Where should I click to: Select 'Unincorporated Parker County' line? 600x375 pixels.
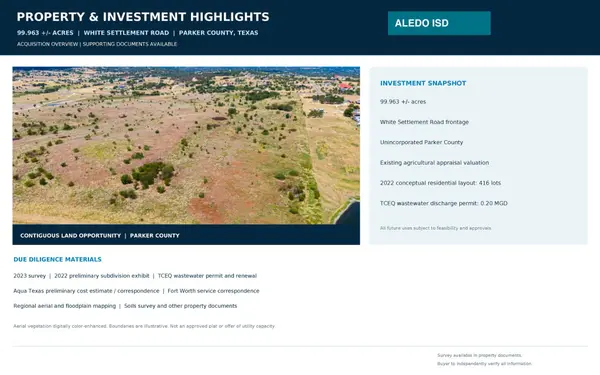tap(421, 142)
